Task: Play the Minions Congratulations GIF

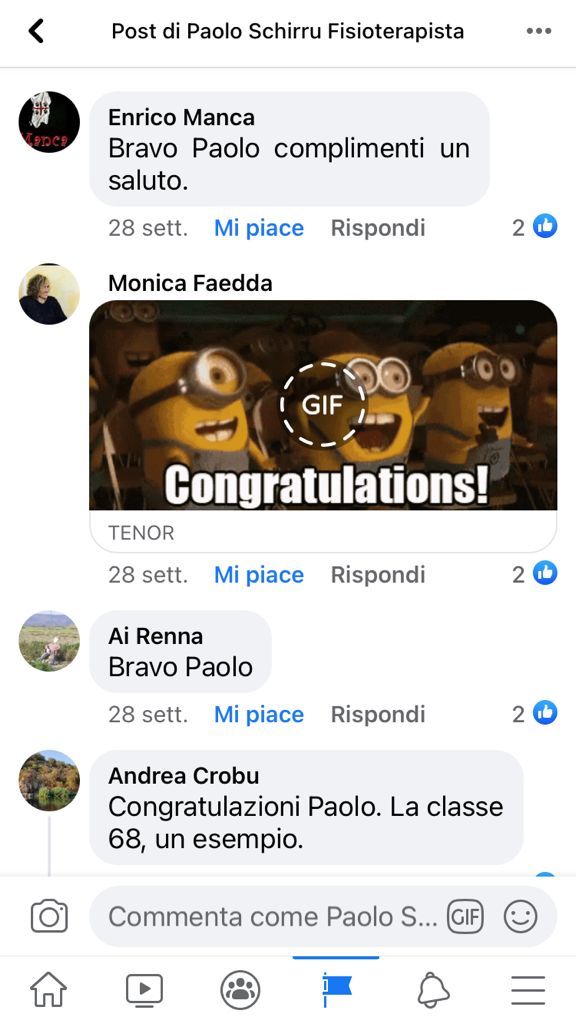Action: point(323,405)
